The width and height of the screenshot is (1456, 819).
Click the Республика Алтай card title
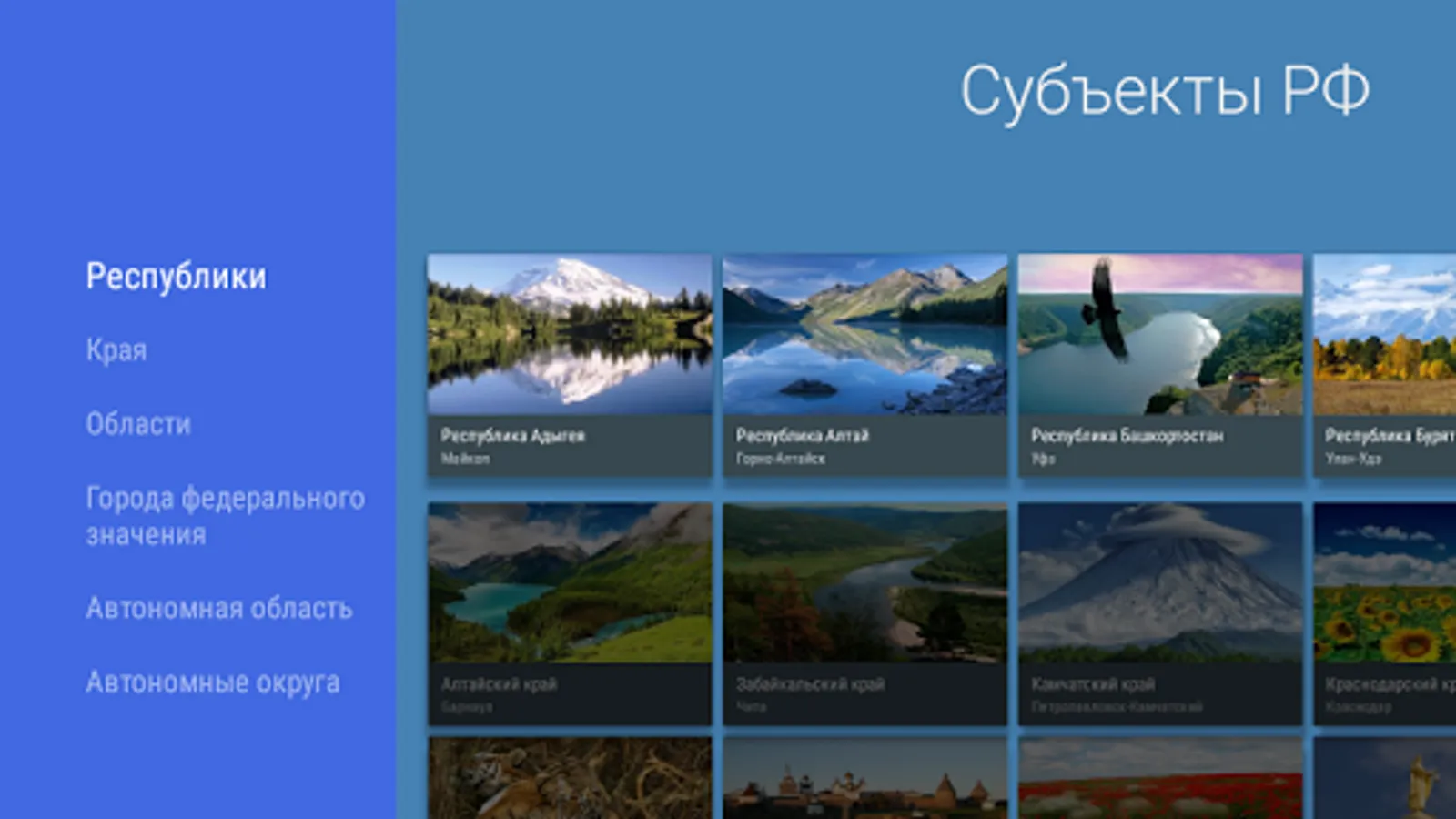[x=802, y=436]
